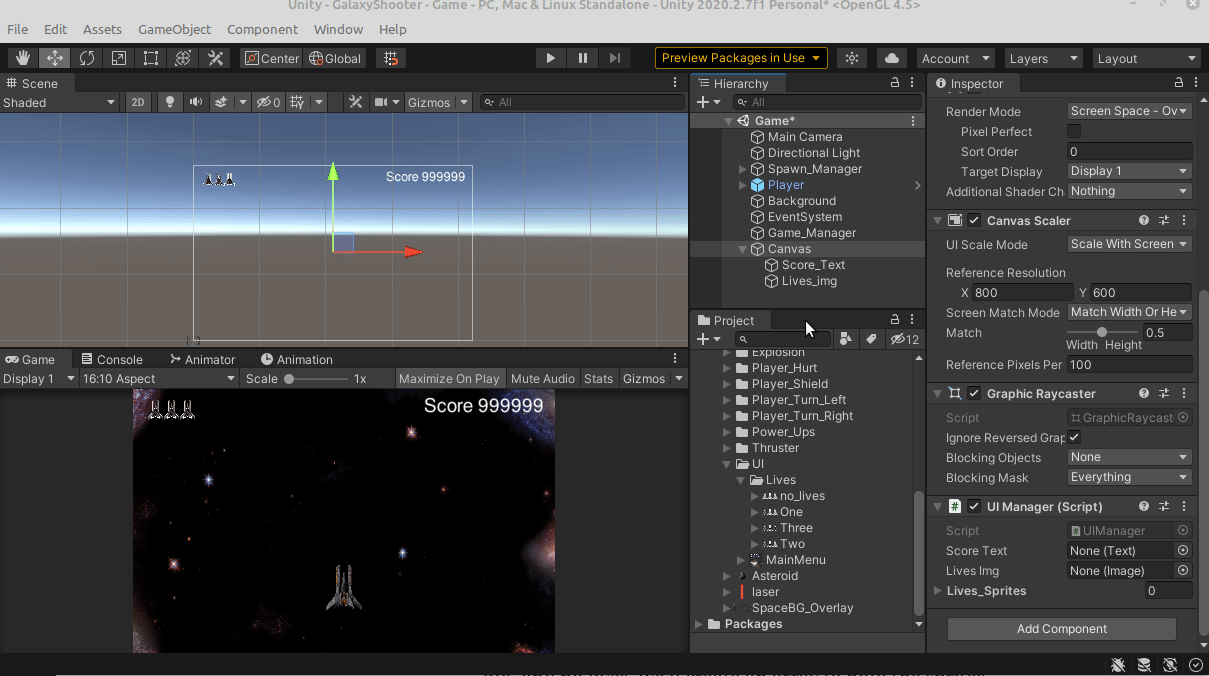The image size is (1209, 676).
Task: Toggle scene lighting bulb icon
Action: coord(170,102)
